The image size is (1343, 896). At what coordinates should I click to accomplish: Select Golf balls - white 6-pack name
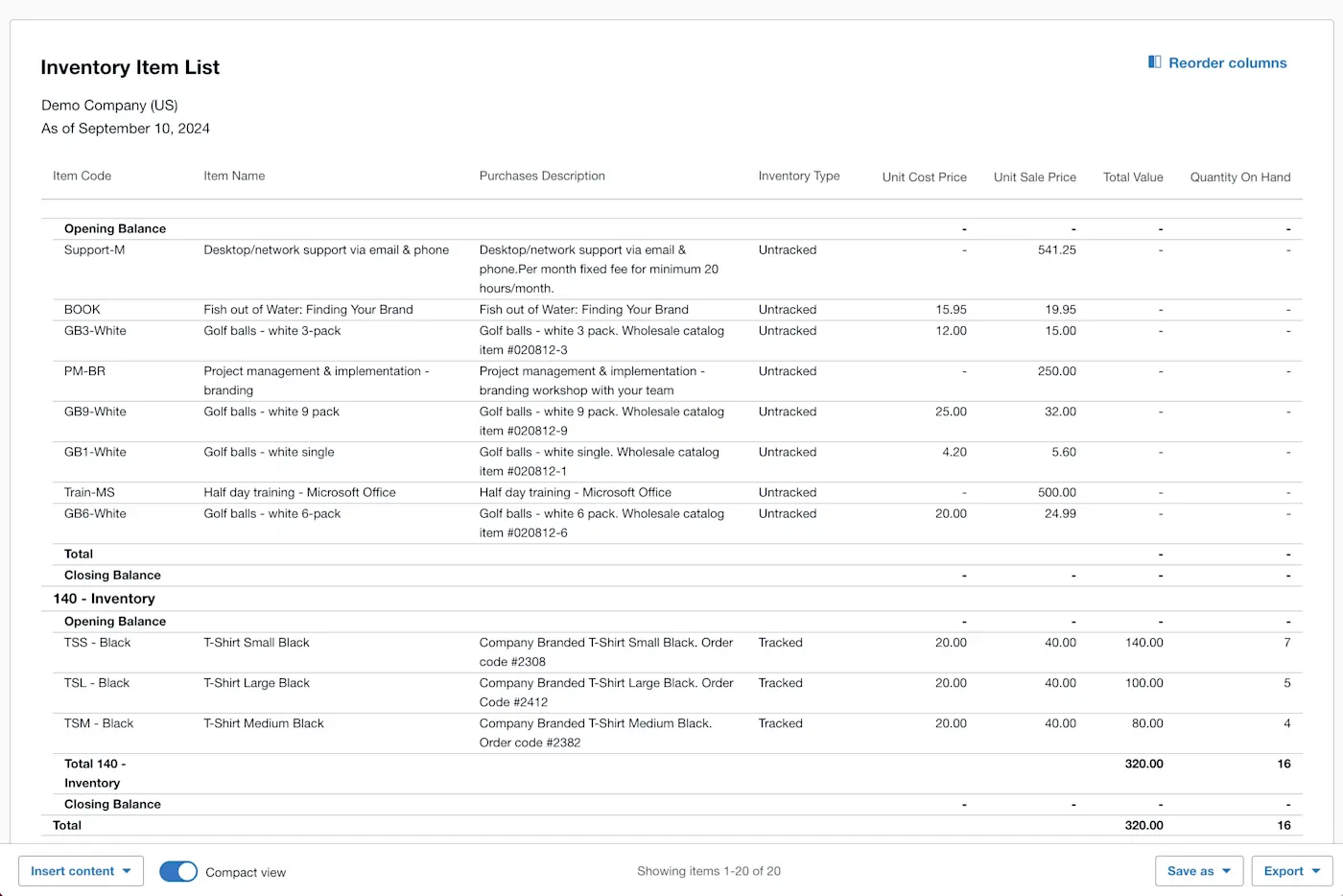coord(271,512)
